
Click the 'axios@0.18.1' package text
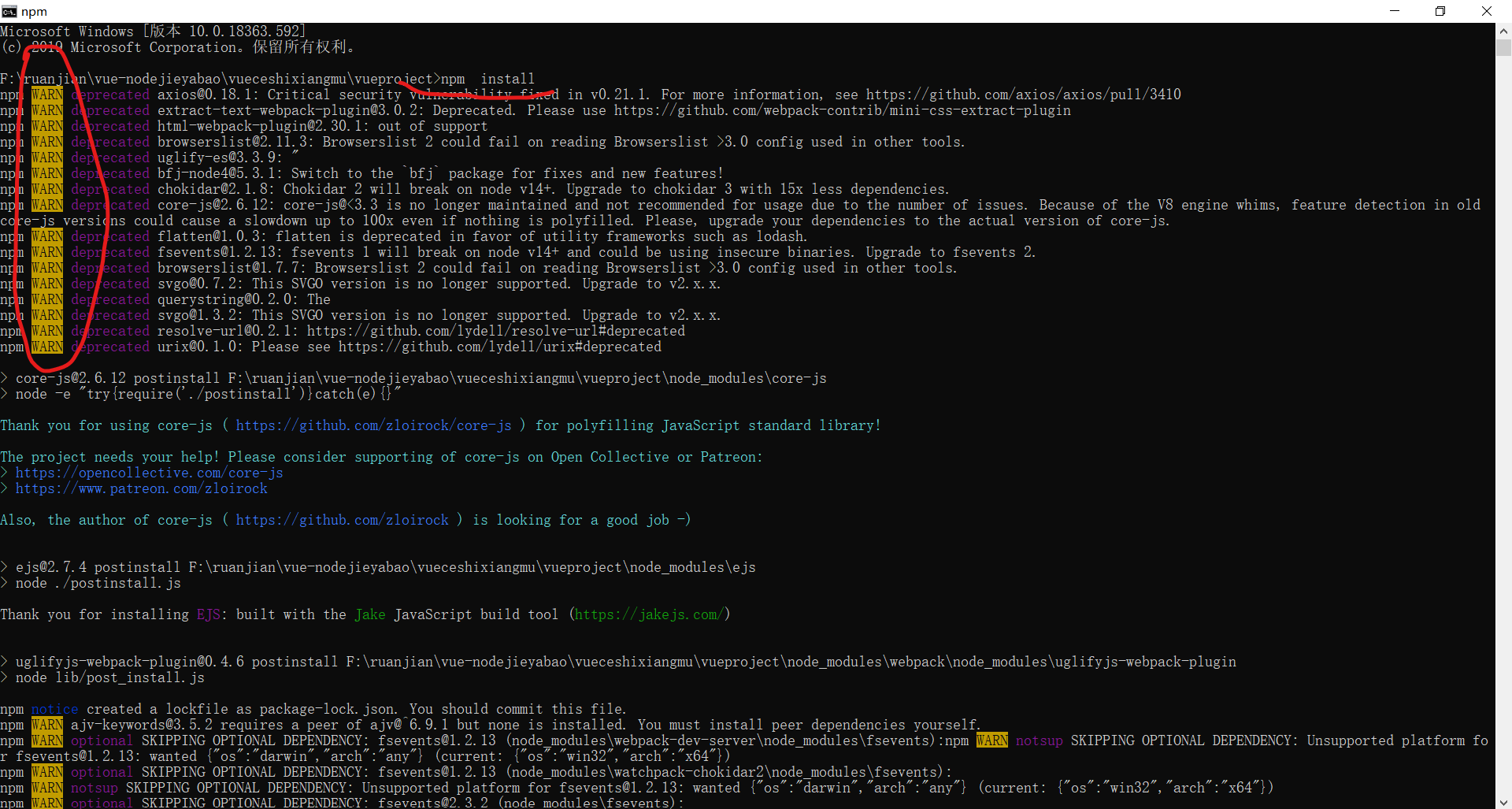pos(205,95)
